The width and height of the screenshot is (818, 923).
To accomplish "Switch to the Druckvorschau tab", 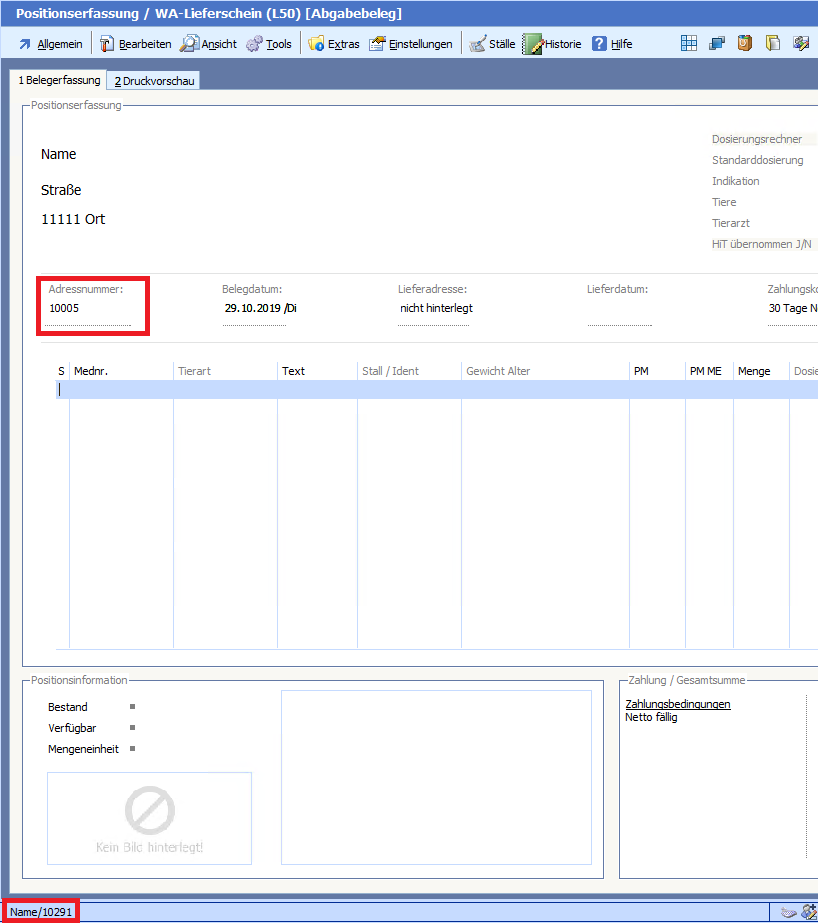I will tap(154, 81).
